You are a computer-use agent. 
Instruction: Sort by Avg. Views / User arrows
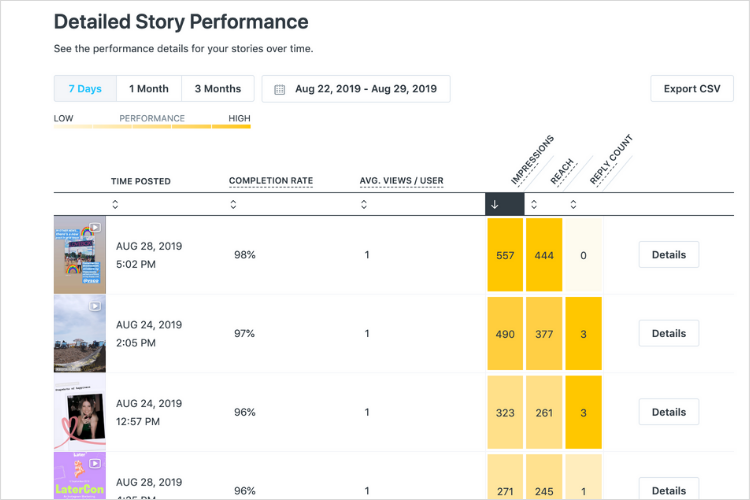364,204
